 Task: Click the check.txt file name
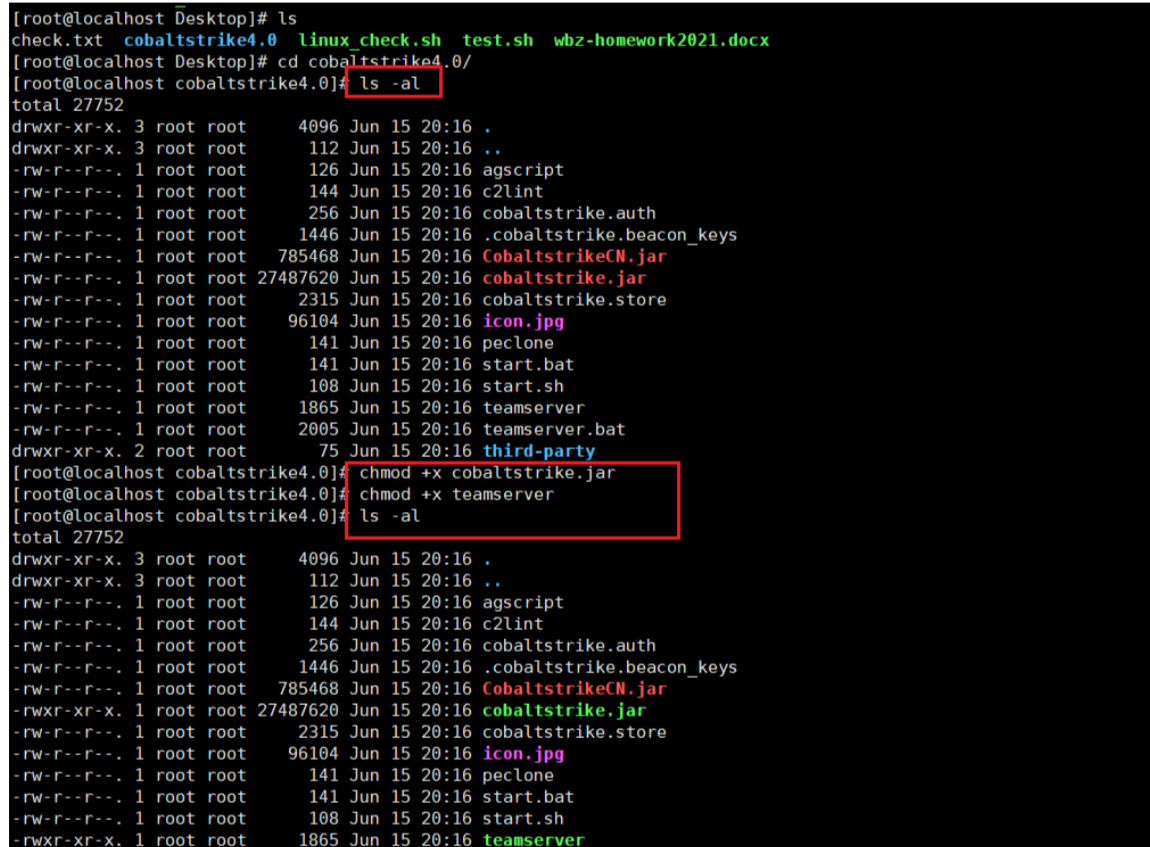click(57, 40)
